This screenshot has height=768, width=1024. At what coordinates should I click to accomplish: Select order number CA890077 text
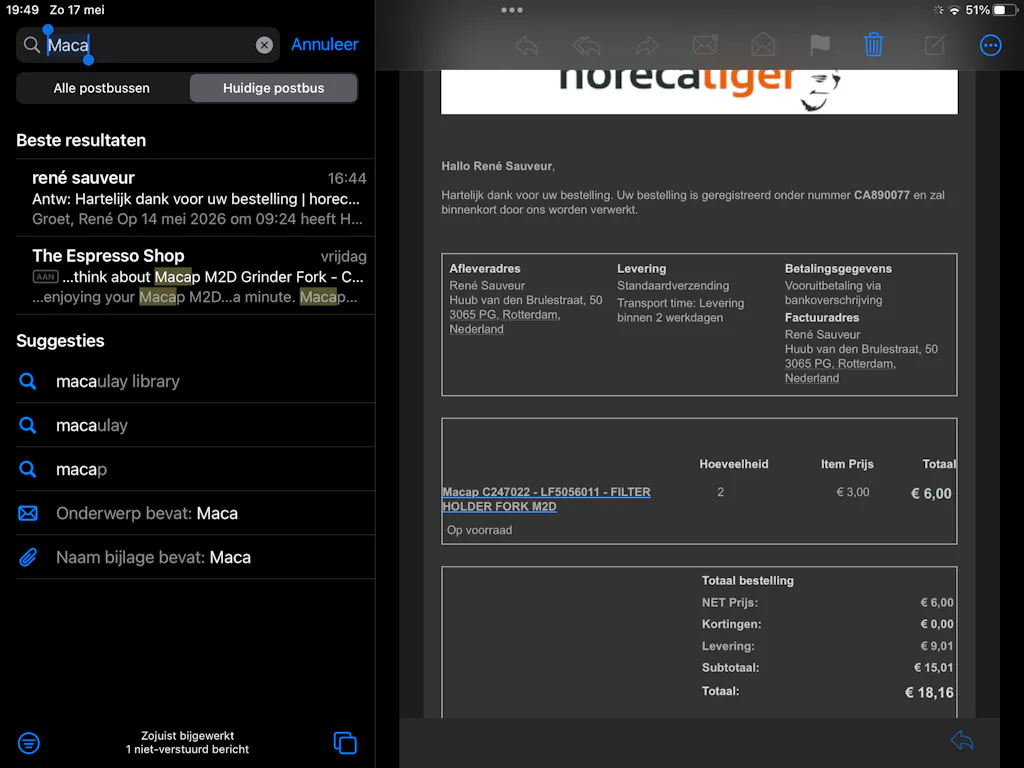coord(882,195)
